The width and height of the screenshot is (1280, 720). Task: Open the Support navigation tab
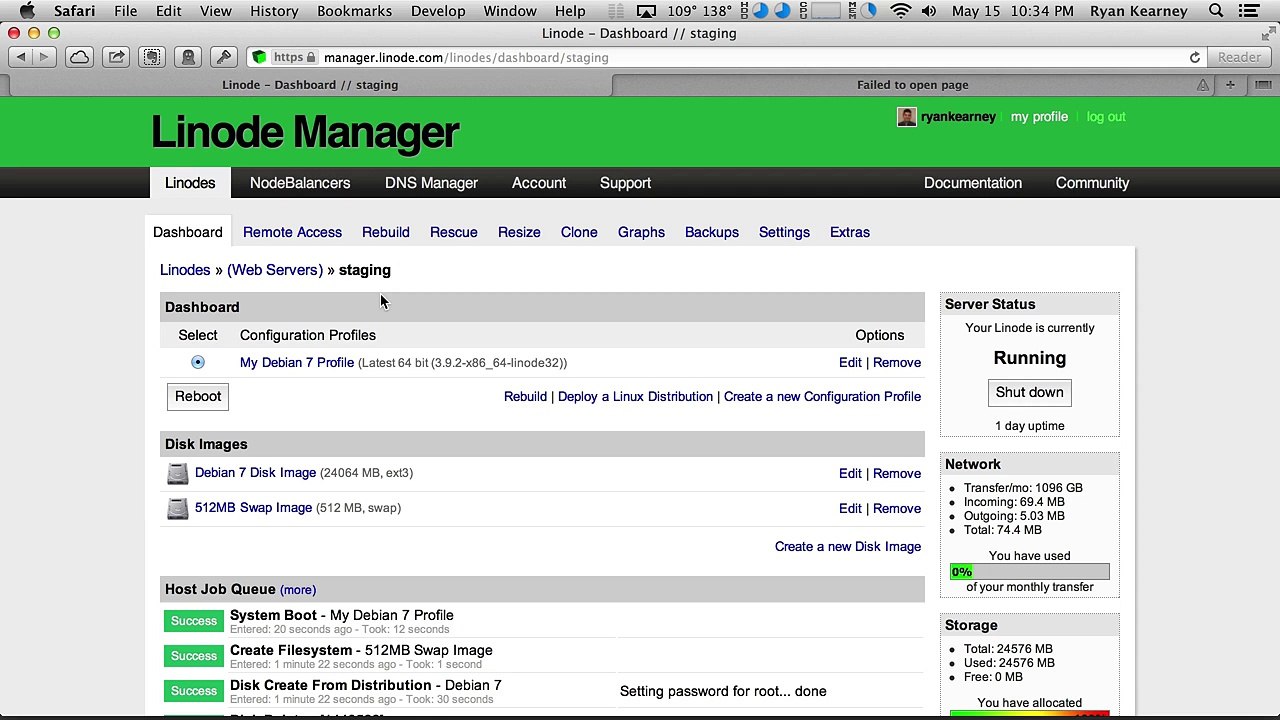[x=625, y=183]
